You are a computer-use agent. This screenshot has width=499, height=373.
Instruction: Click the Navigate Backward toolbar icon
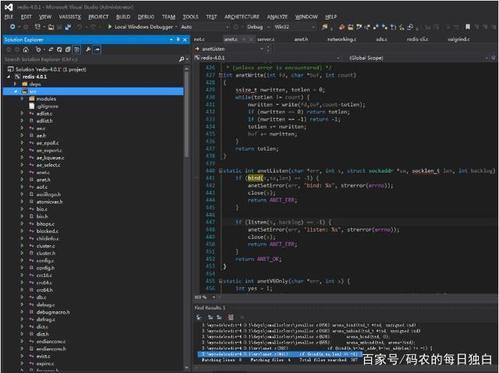pyautogui.click(x=13, y=27)
